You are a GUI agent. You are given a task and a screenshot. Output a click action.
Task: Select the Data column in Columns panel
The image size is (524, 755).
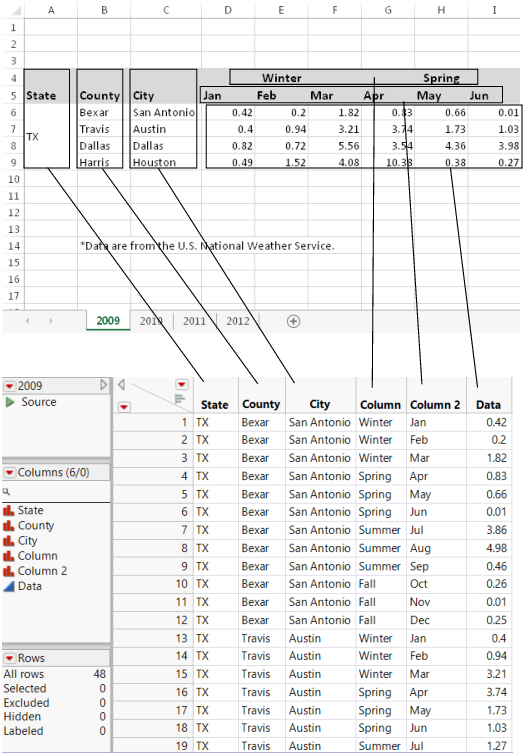coord(29,586)
